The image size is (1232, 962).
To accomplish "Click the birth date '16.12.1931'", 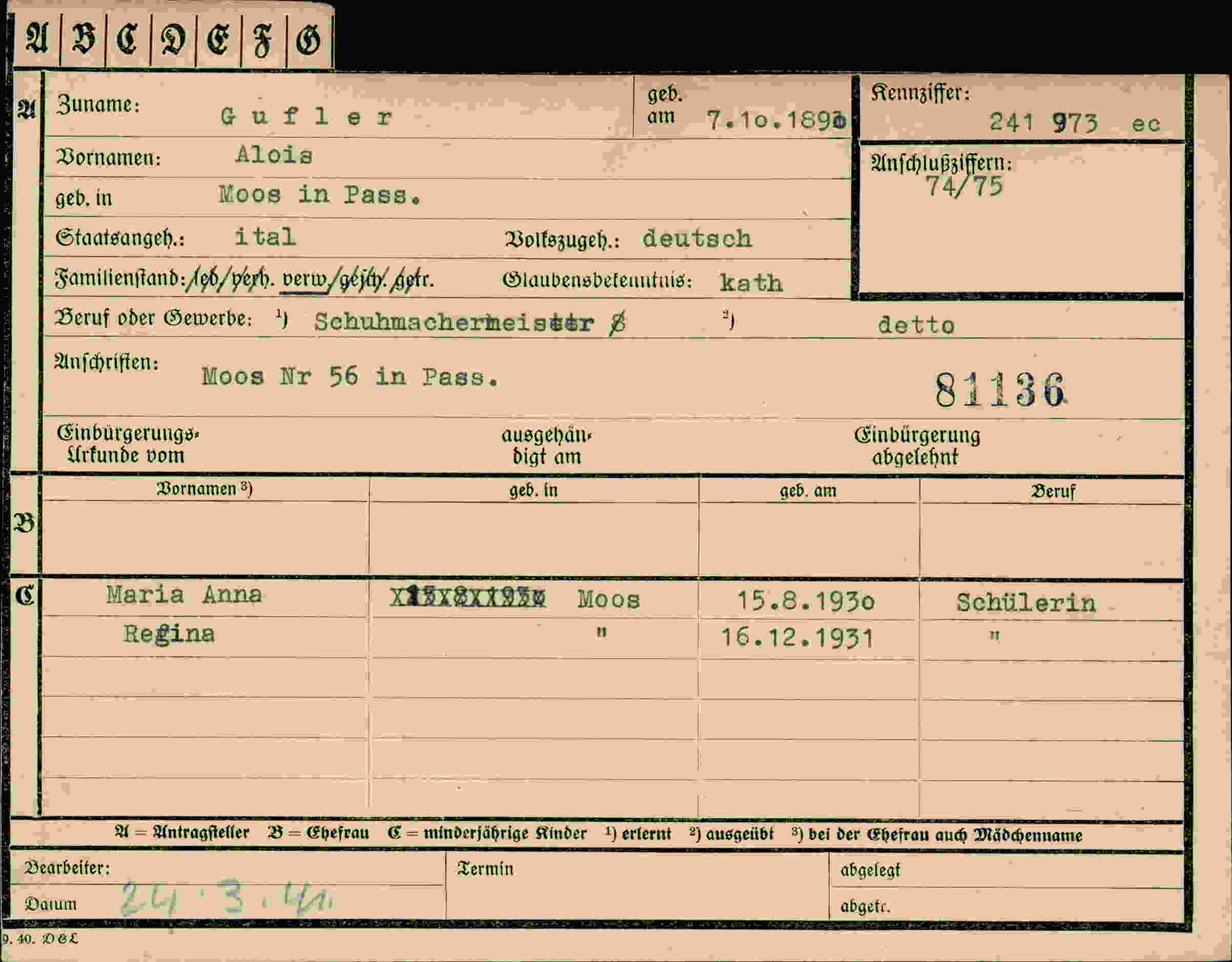I will point(797,638).
